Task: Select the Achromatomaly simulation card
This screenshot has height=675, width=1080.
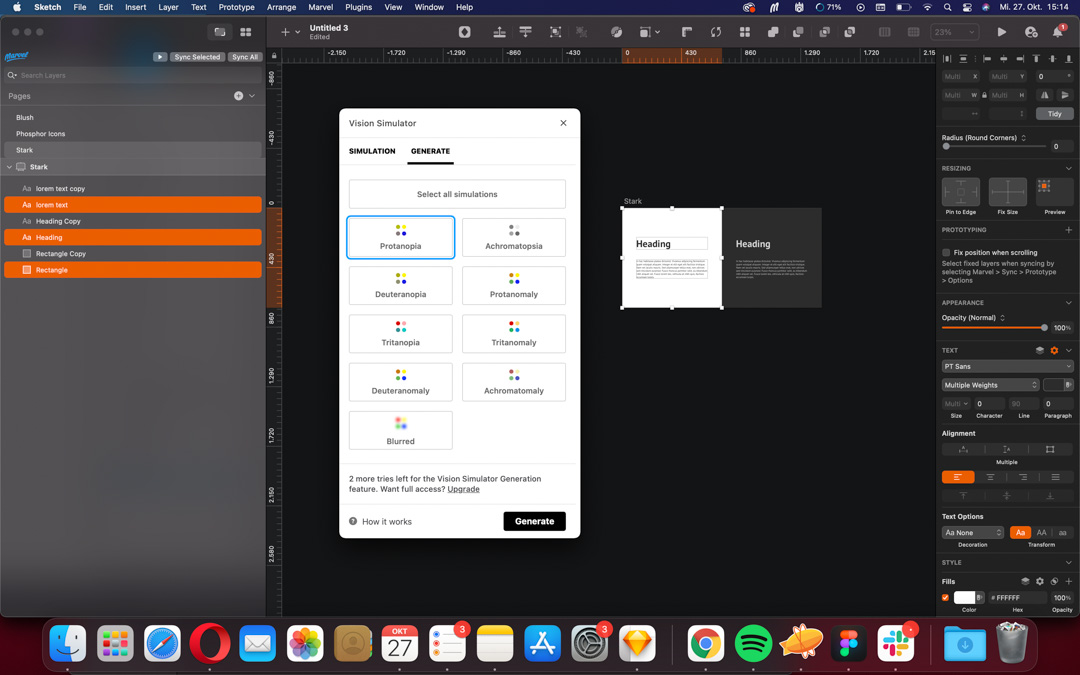Action: pyautogui.click(x=514, y=382)
